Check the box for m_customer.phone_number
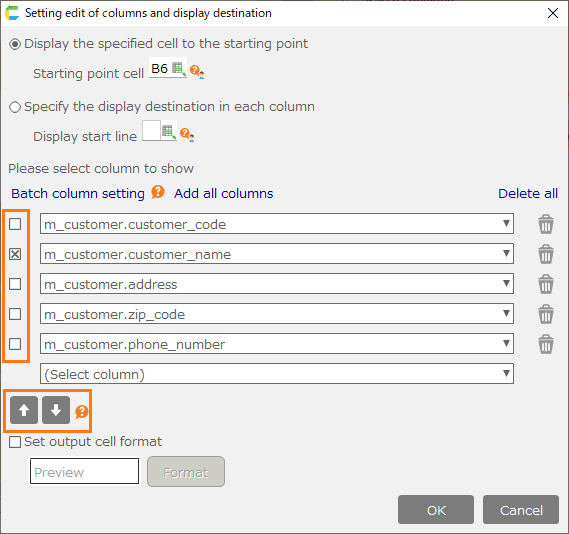 click(x=15, y=344)
